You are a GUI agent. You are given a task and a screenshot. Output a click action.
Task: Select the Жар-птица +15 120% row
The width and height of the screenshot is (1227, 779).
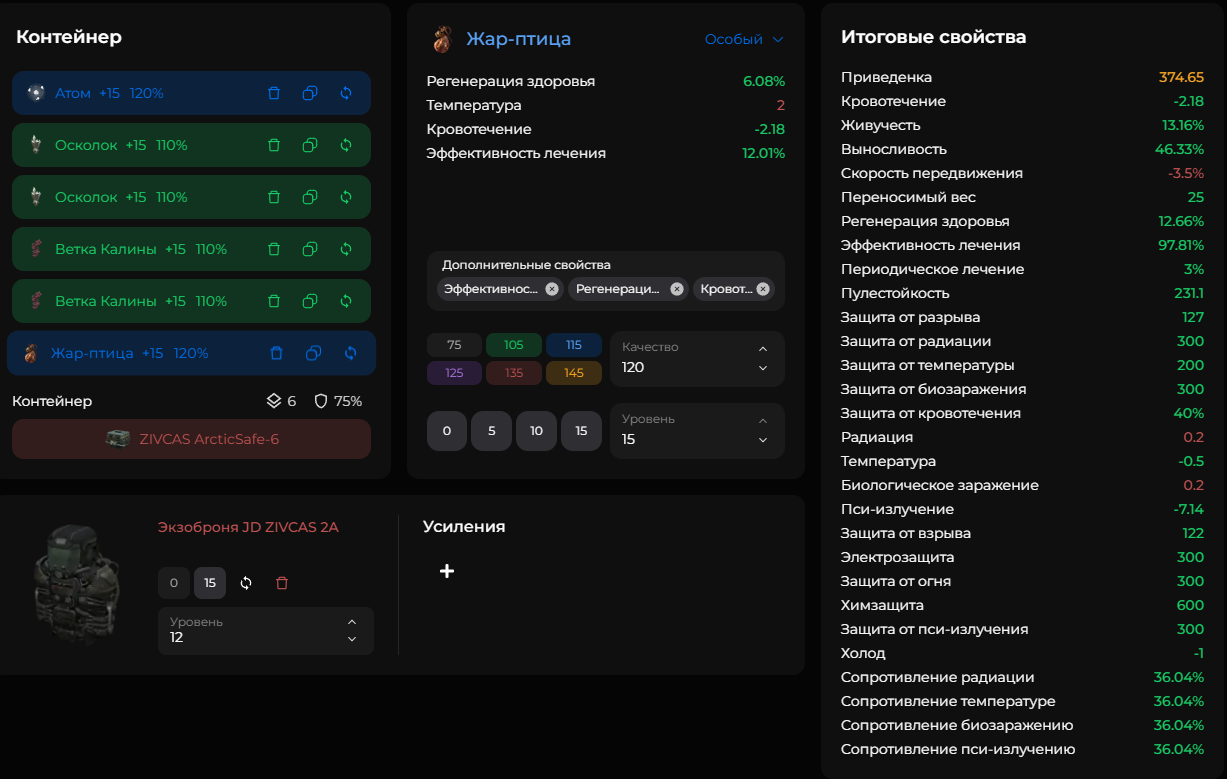point(191,353)
